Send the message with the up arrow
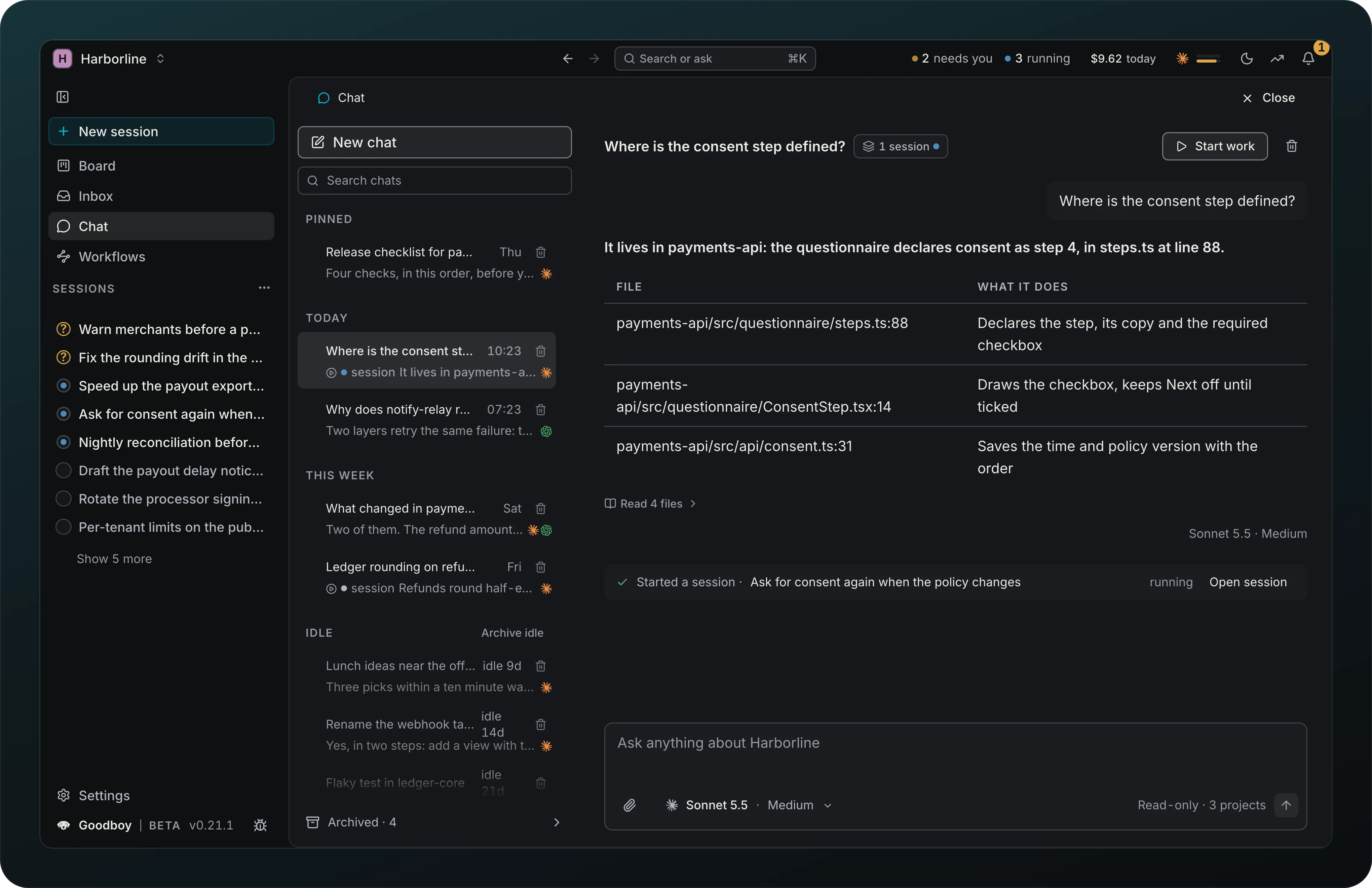The image size is (1372, 888). [x=1286, y=806]
